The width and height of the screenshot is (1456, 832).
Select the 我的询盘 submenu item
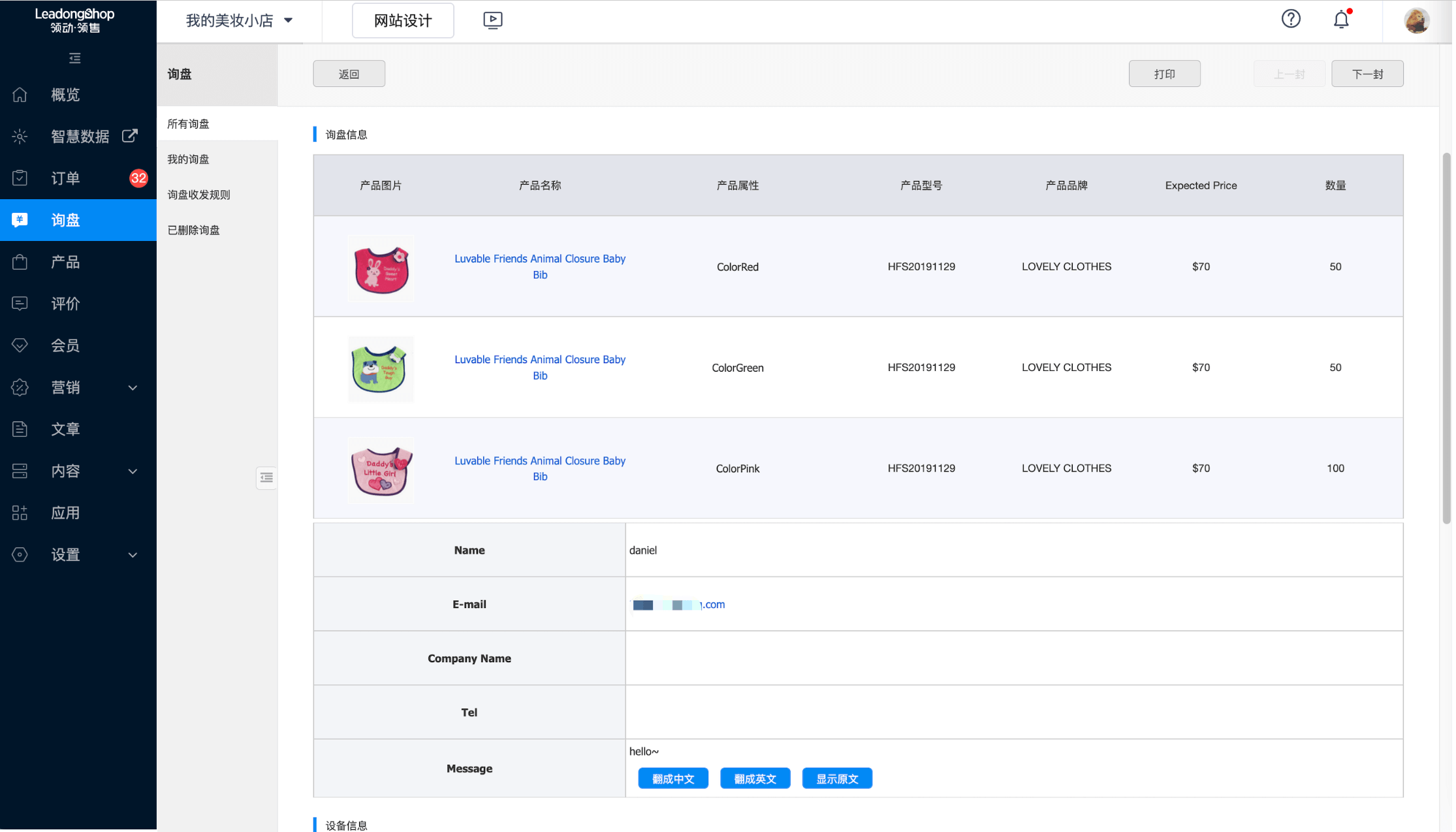click(189, 159)
